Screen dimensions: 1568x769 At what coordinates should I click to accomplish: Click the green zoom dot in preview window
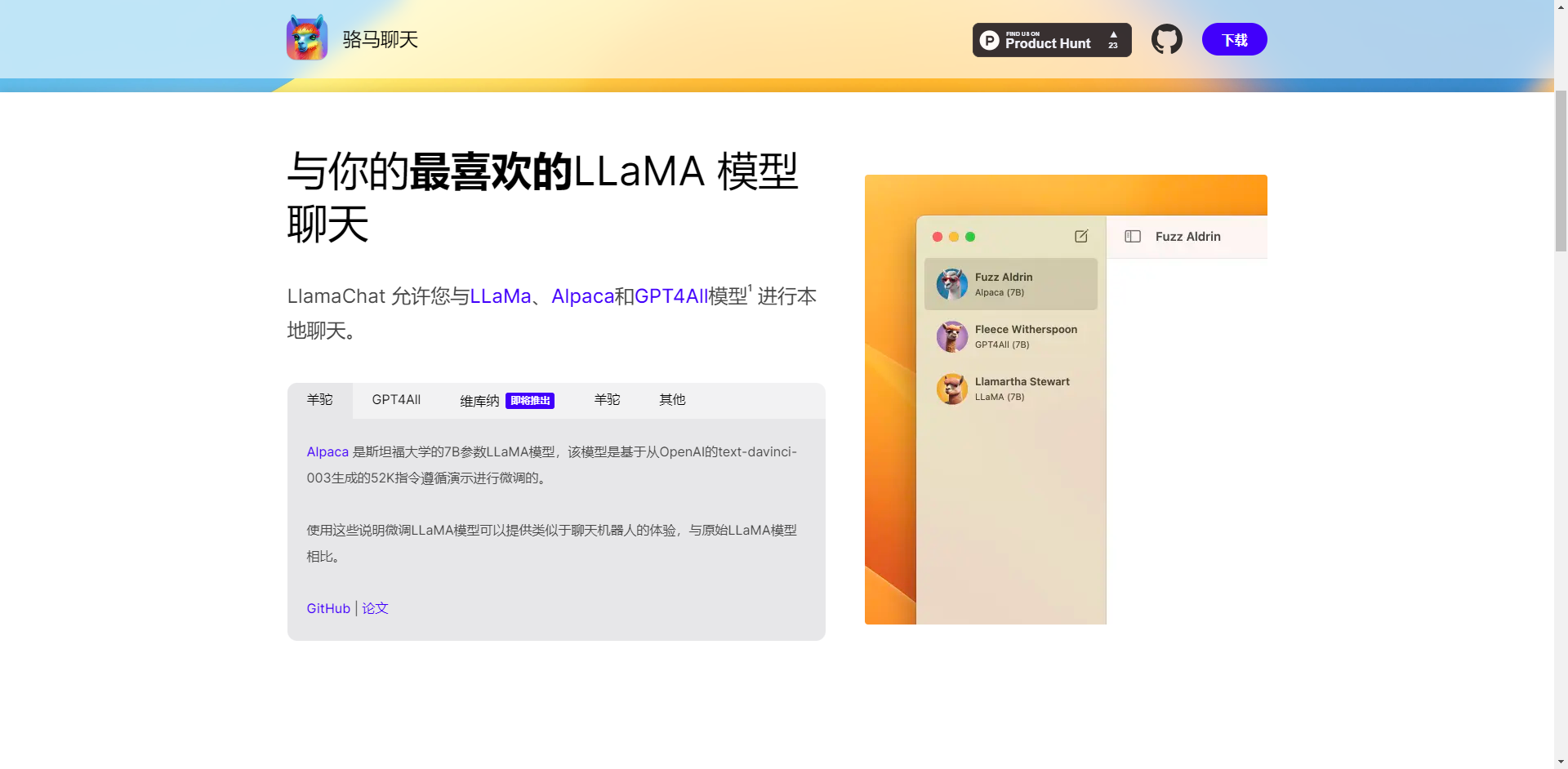tap(970, 237)
